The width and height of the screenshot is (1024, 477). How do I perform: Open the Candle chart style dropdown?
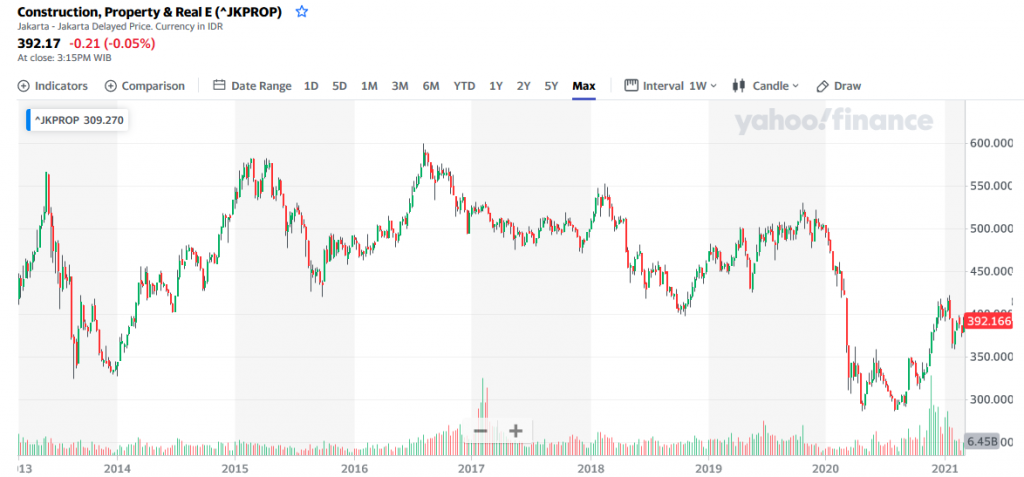click(776, 86)
